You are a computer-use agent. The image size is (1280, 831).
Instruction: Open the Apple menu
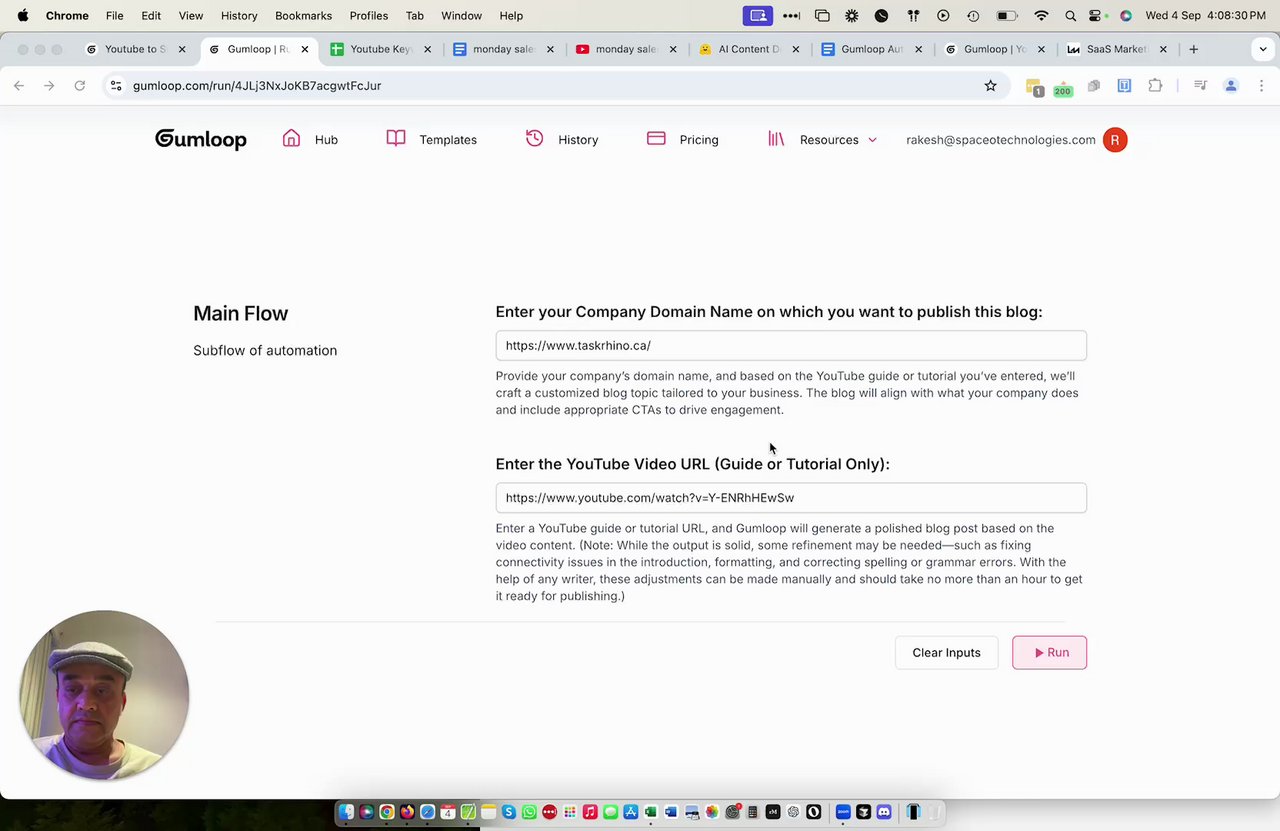[22, 16]
